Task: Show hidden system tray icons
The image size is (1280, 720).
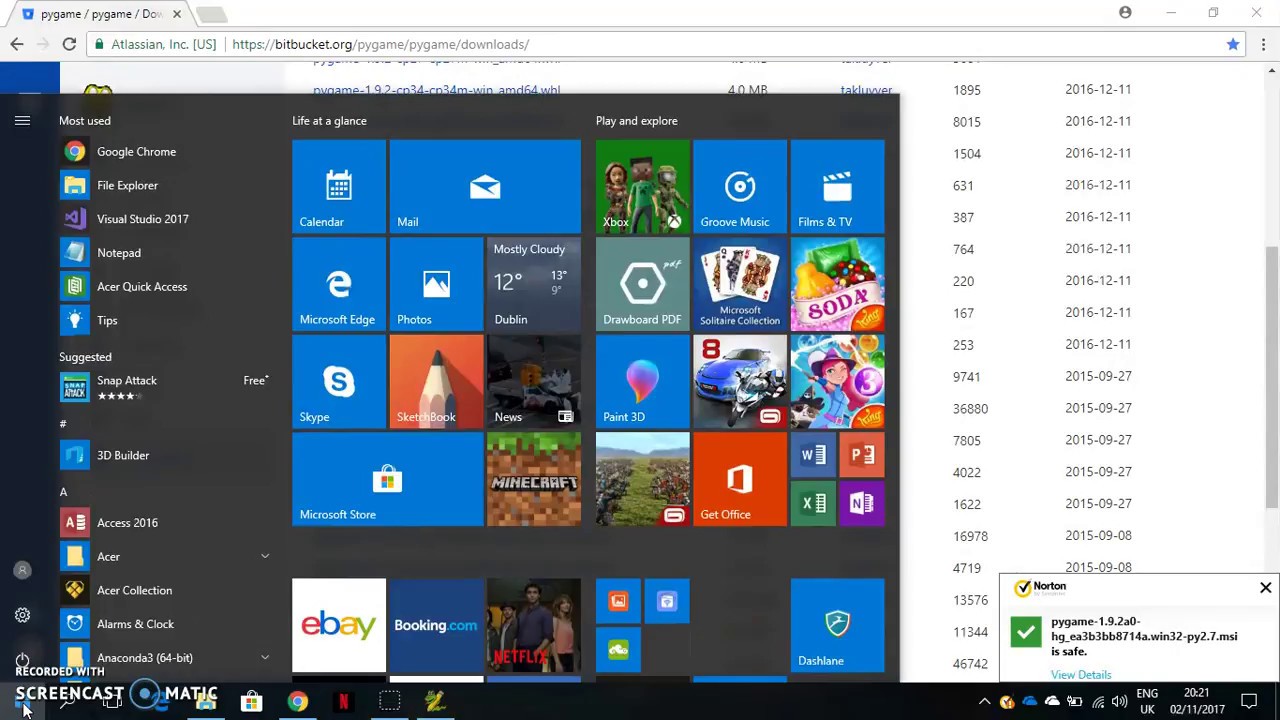Action: point(984,701)
